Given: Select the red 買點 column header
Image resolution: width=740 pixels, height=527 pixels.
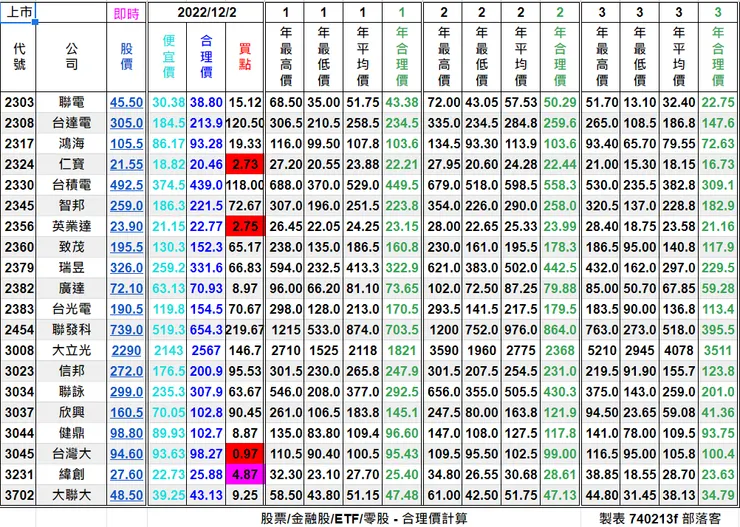Looking at the screenshot, I should (244, 57).
